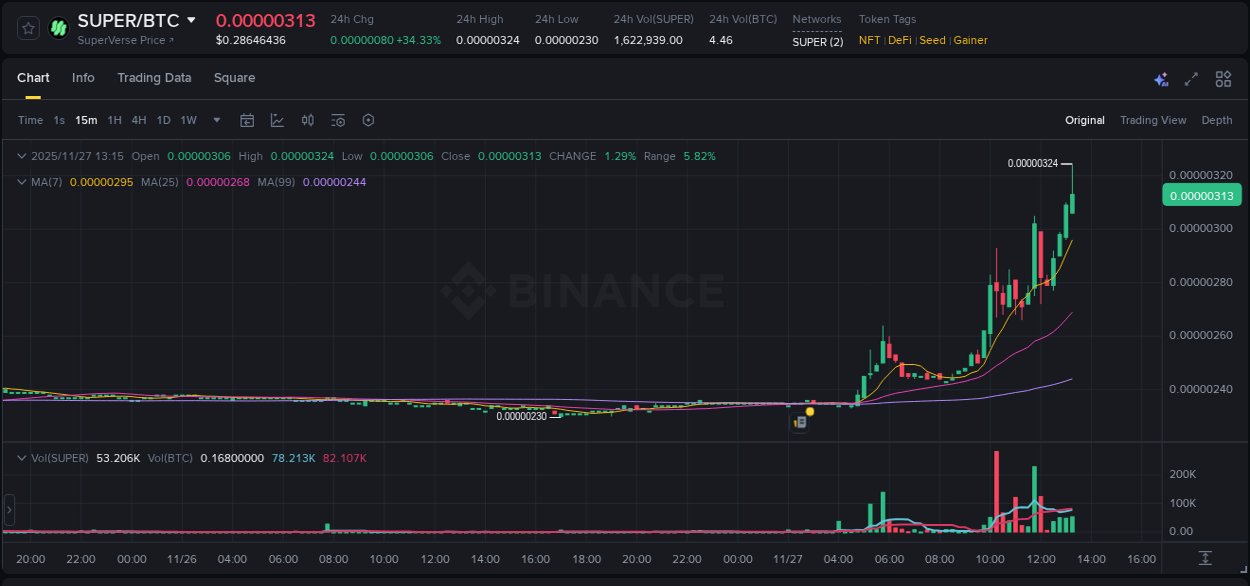Expand the chart to fullscreen
1250x586 pixels.
(x=1191, y=78)
